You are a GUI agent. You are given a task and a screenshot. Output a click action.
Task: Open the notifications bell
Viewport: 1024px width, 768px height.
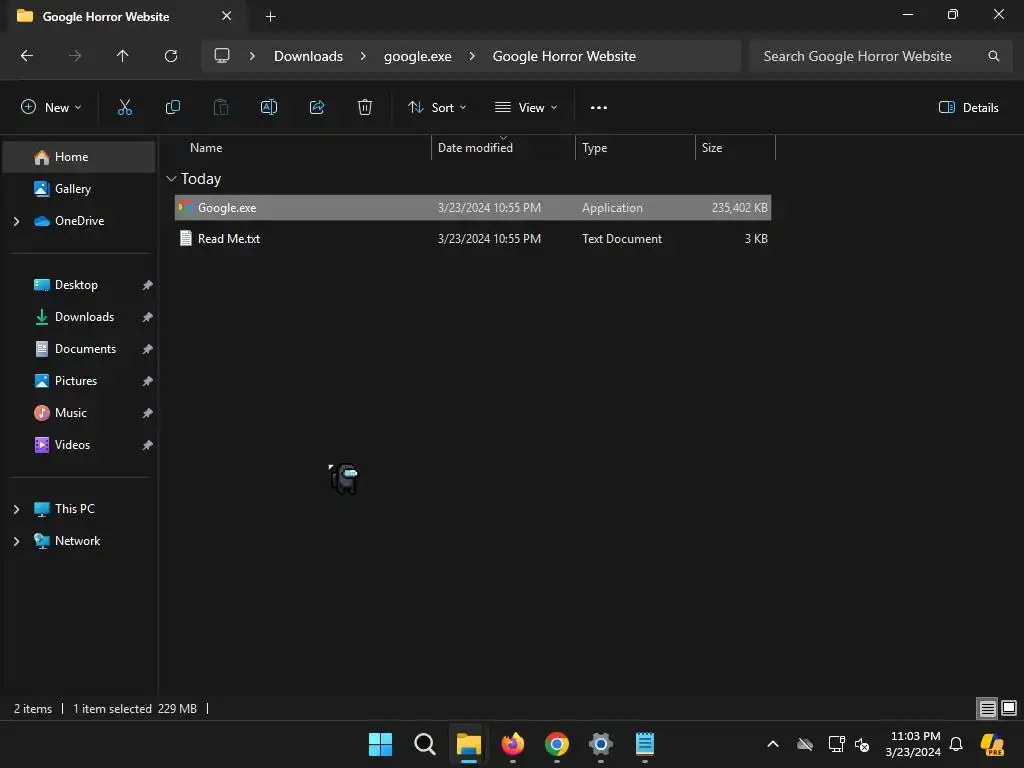click(x=956, y=744)
